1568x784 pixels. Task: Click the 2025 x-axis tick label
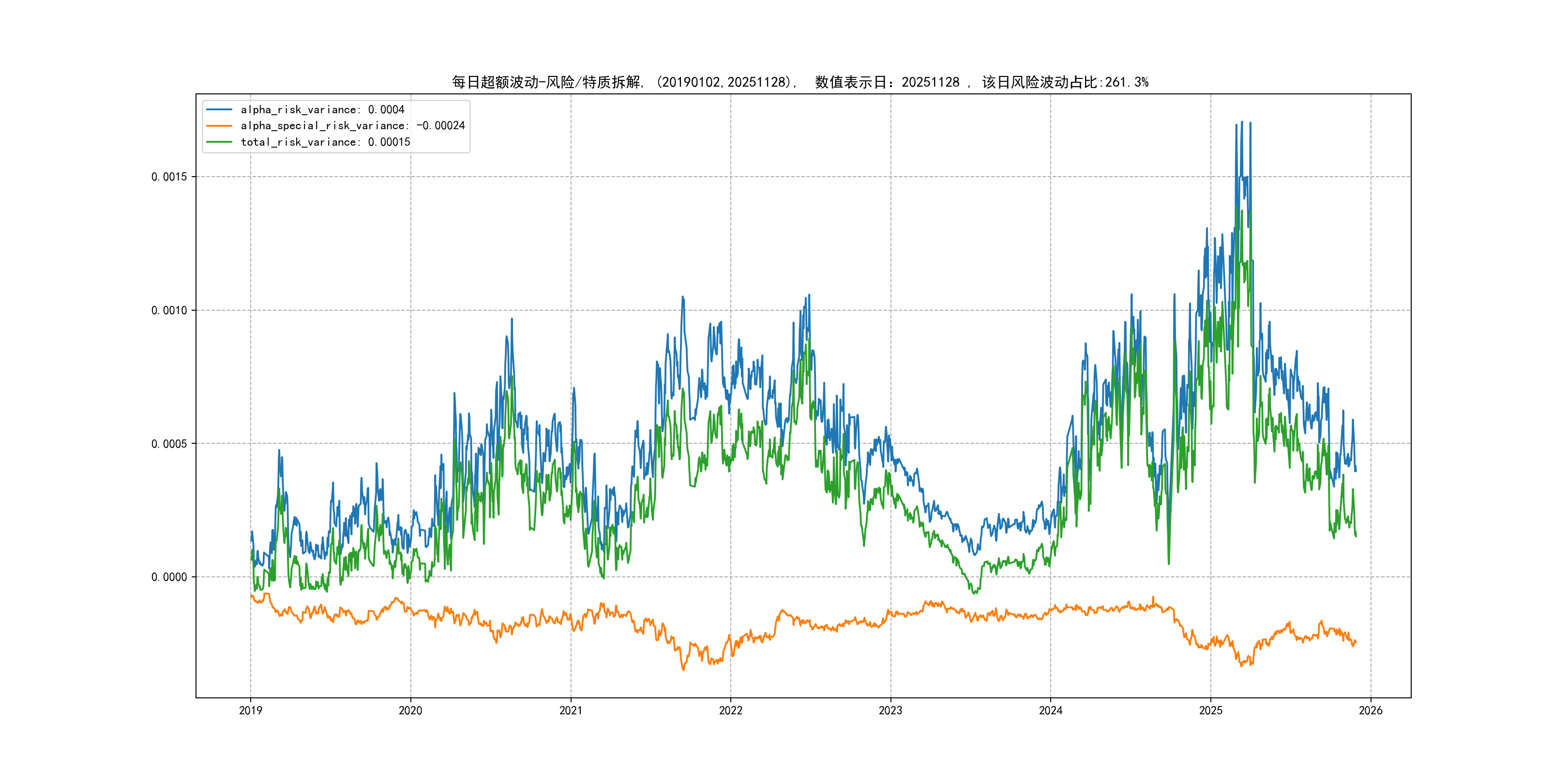[1211, 710]
